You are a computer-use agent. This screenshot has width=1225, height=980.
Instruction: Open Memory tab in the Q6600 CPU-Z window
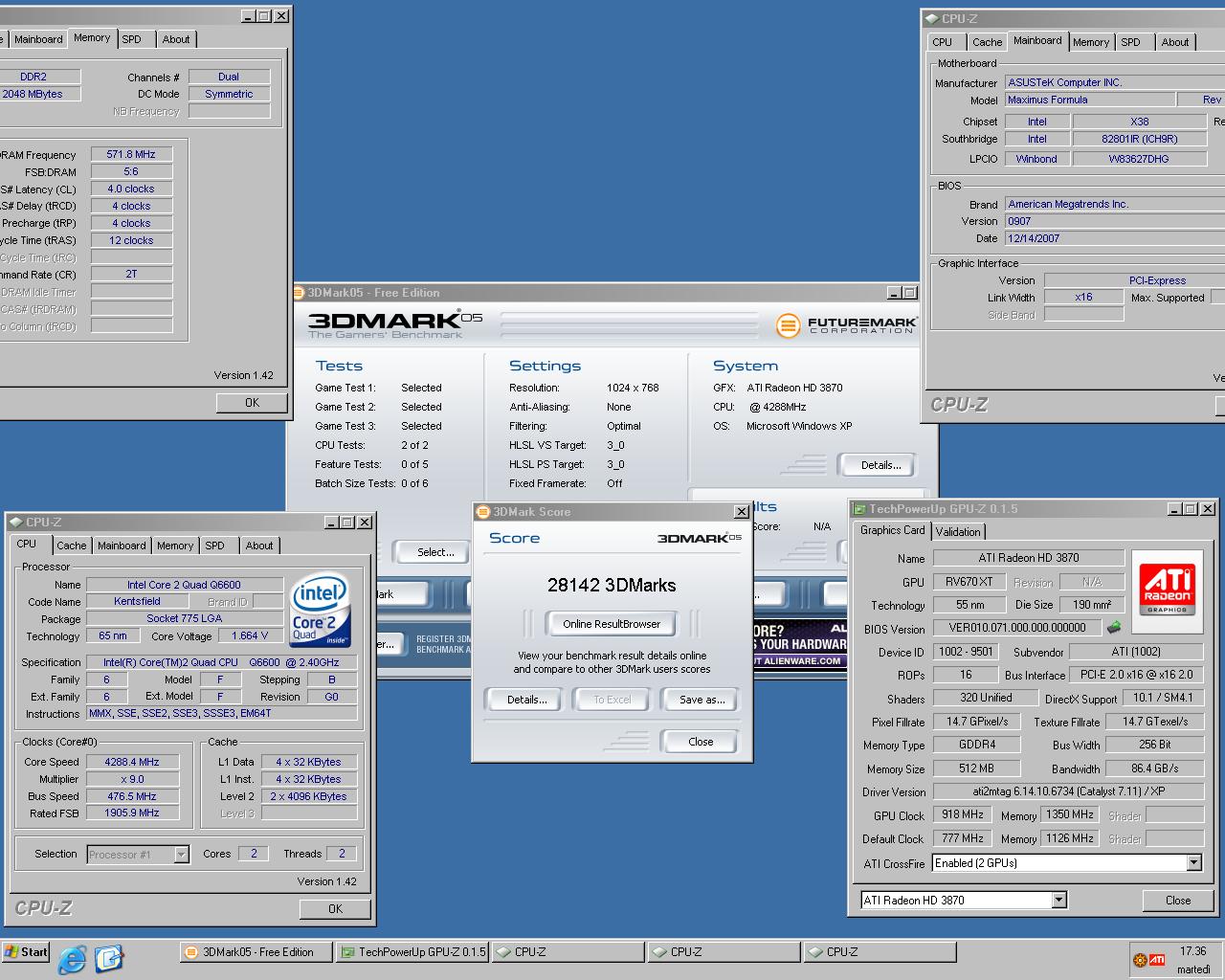175,546
